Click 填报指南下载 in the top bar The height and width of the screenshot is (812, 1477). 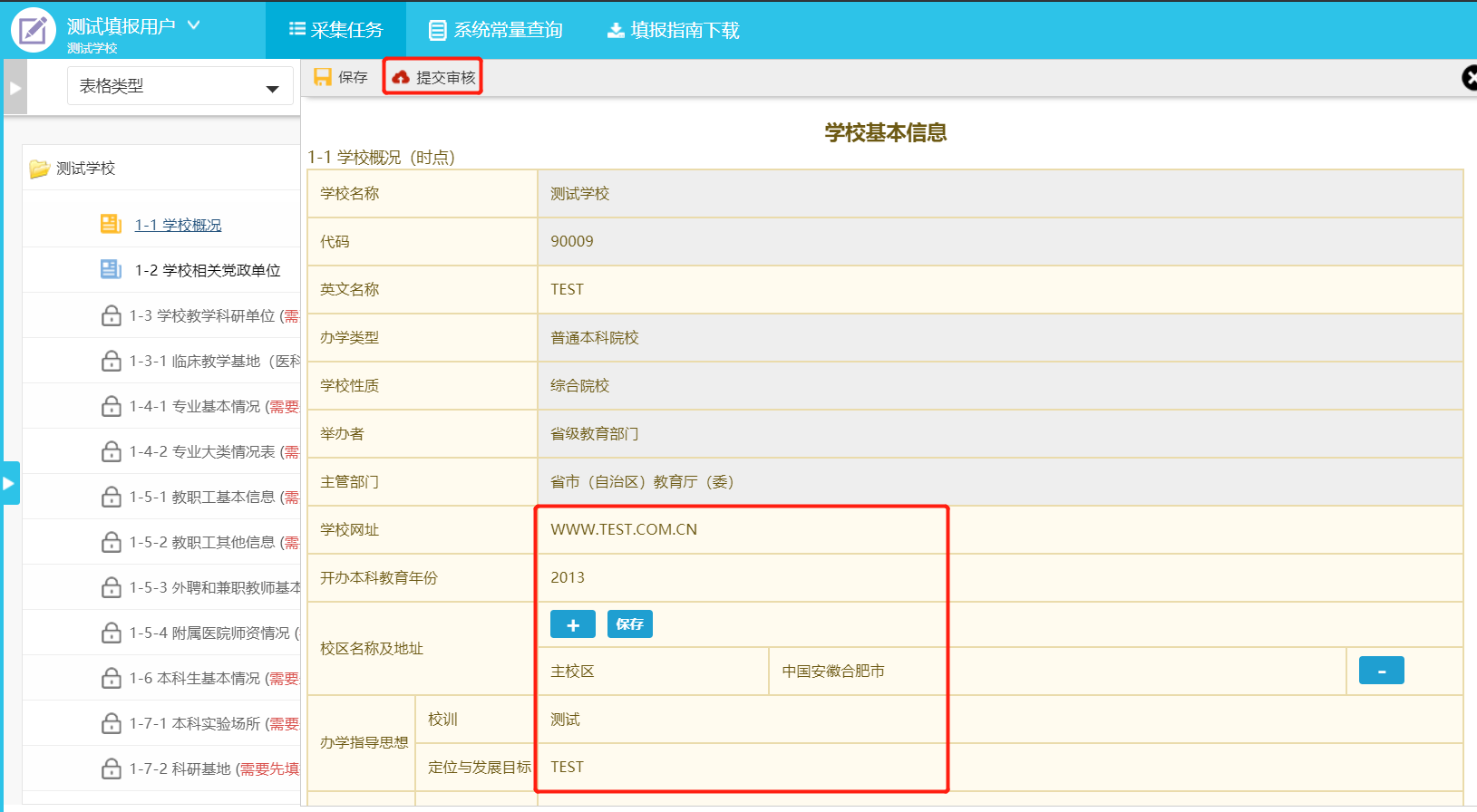pos(674,30)
